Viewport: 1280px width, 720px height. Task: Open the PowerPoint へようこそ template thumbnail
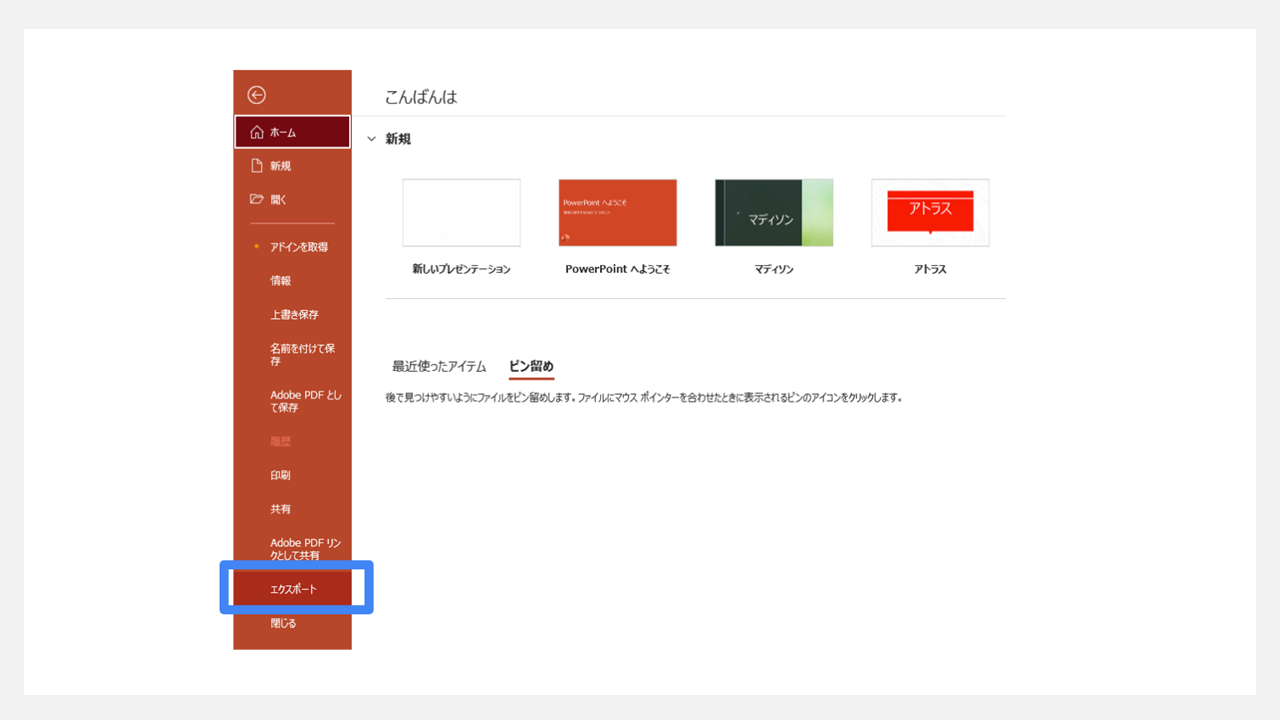tap(618, 212)
